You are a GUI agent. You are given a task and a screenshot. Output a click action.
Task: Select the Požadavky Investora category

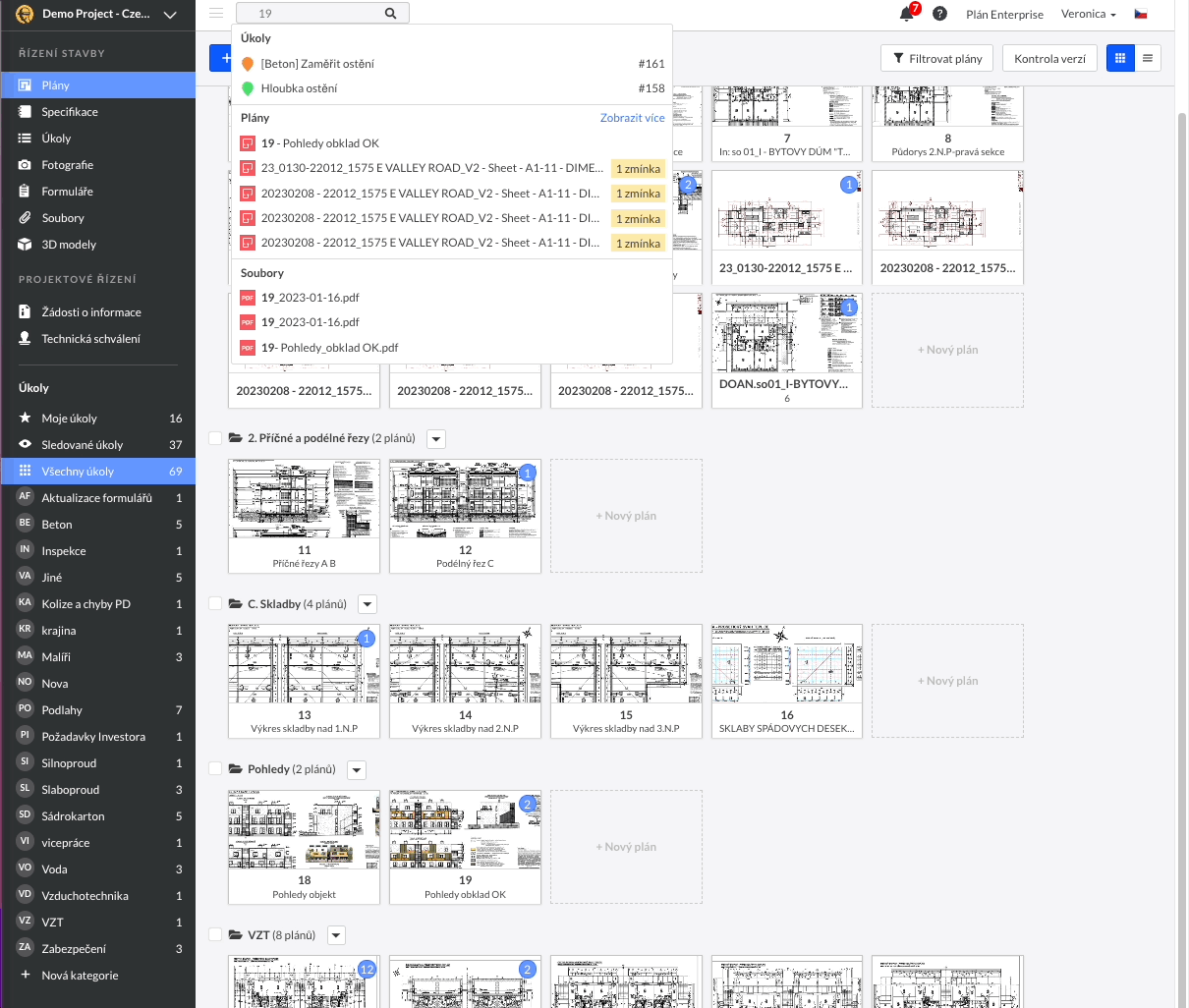coord(97,737)
